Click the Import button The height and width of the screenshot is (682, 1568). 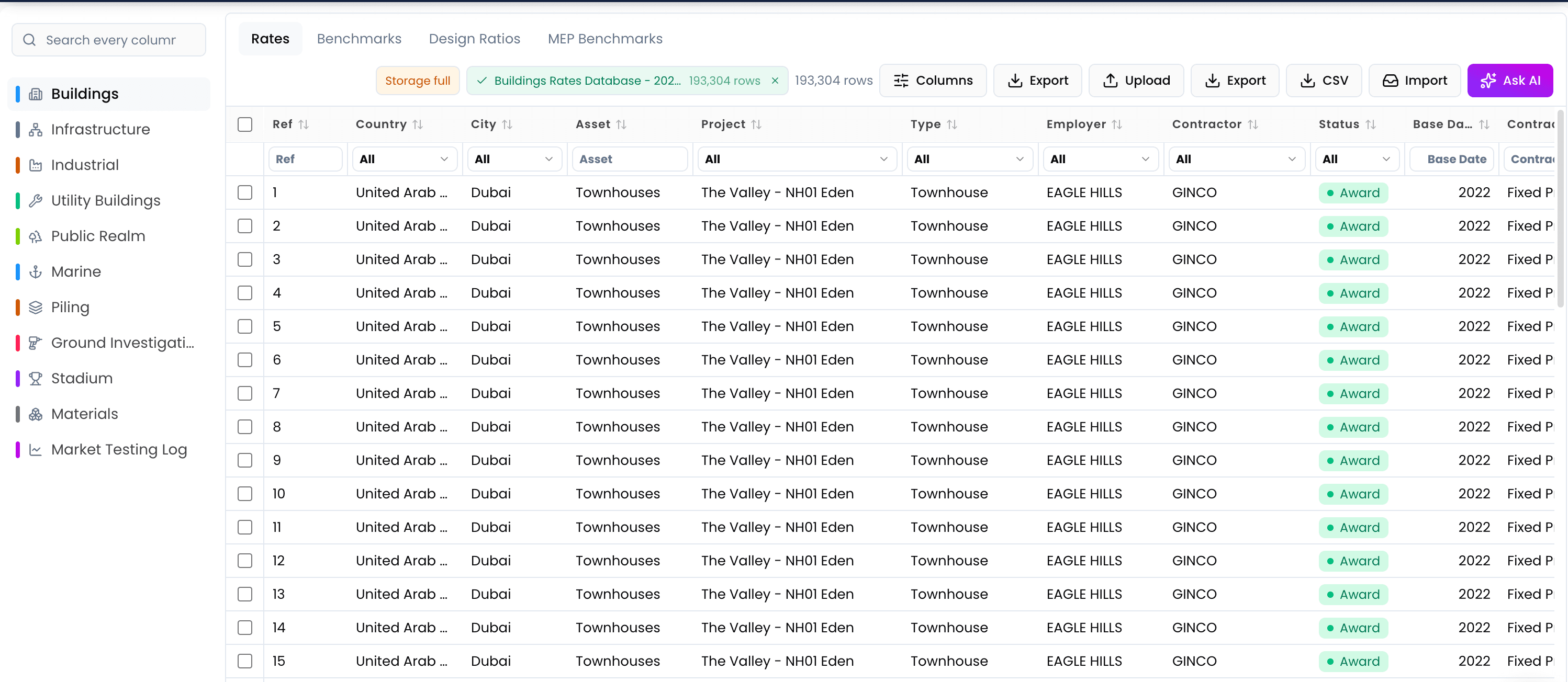(1414, 81)
